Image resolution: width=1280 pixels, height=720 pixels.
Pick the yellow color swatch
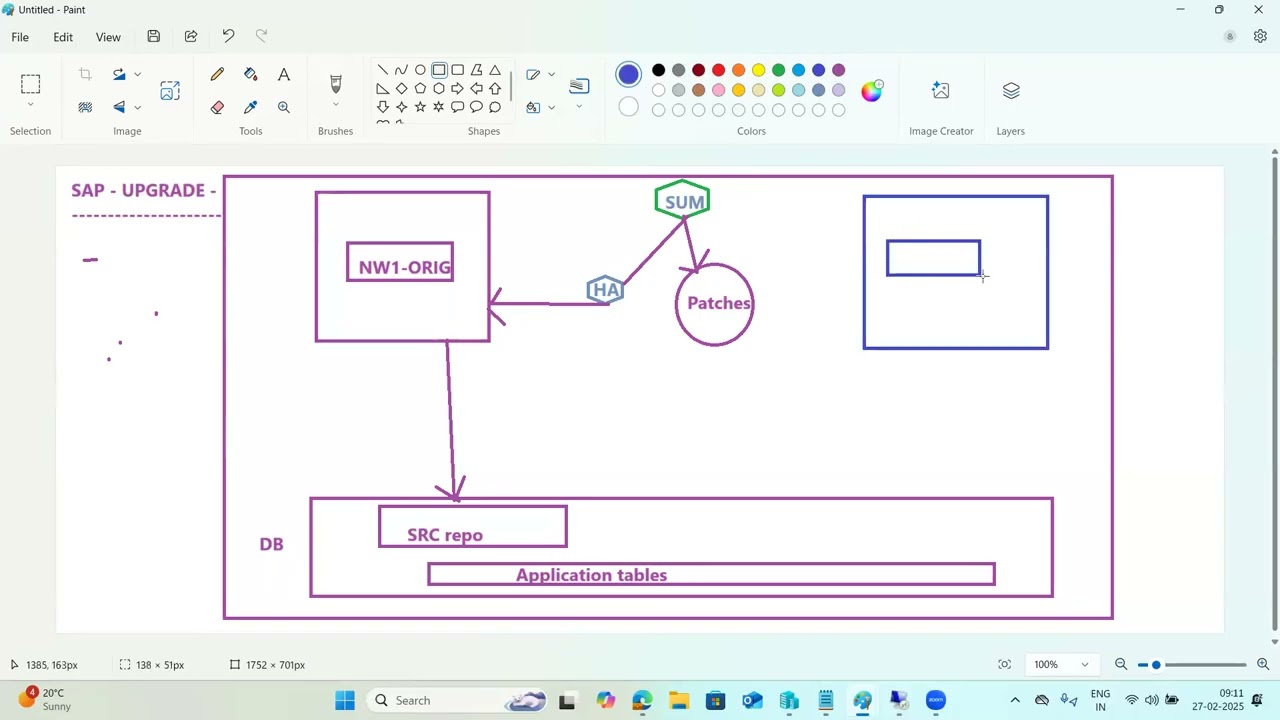[x=758, y=70]
